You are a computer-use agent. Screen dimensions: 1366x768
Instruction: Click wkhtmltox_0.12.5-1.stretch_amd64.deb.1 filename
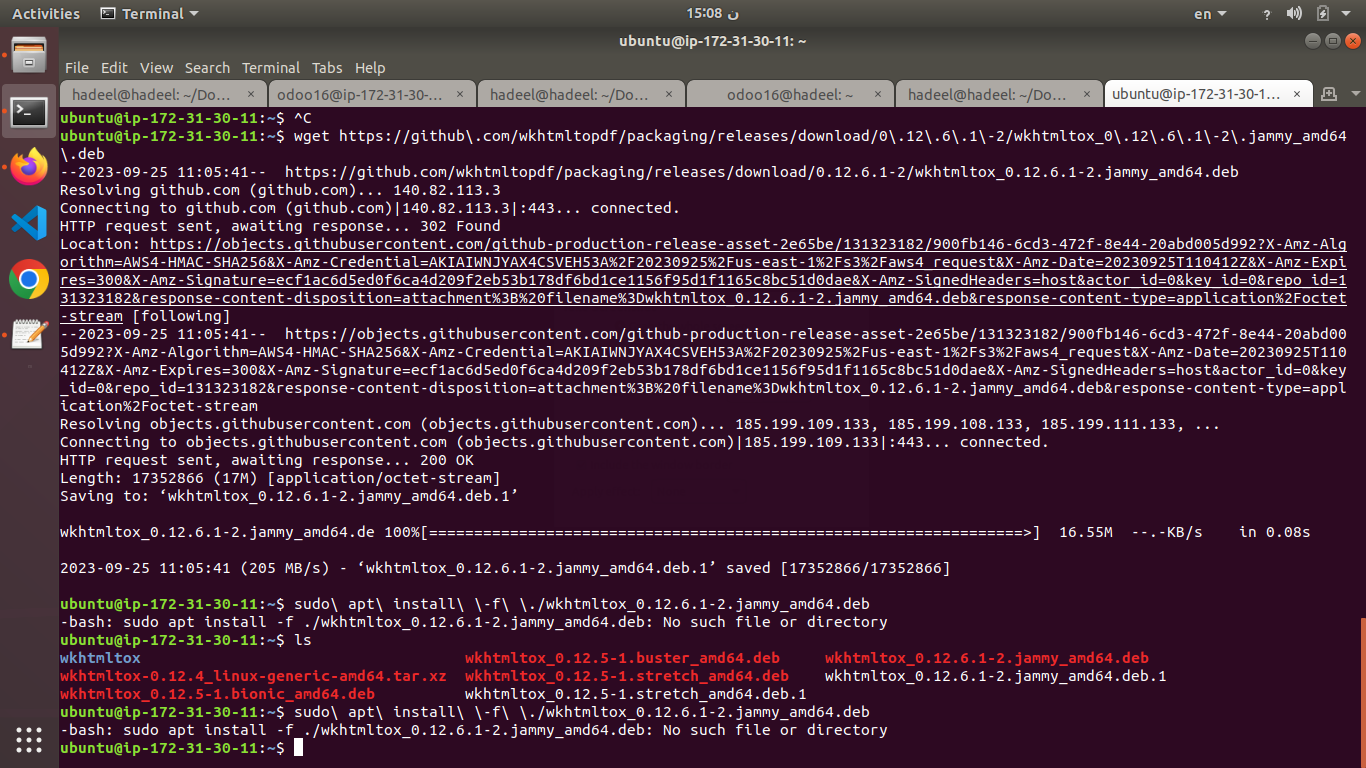pos(636,694)
